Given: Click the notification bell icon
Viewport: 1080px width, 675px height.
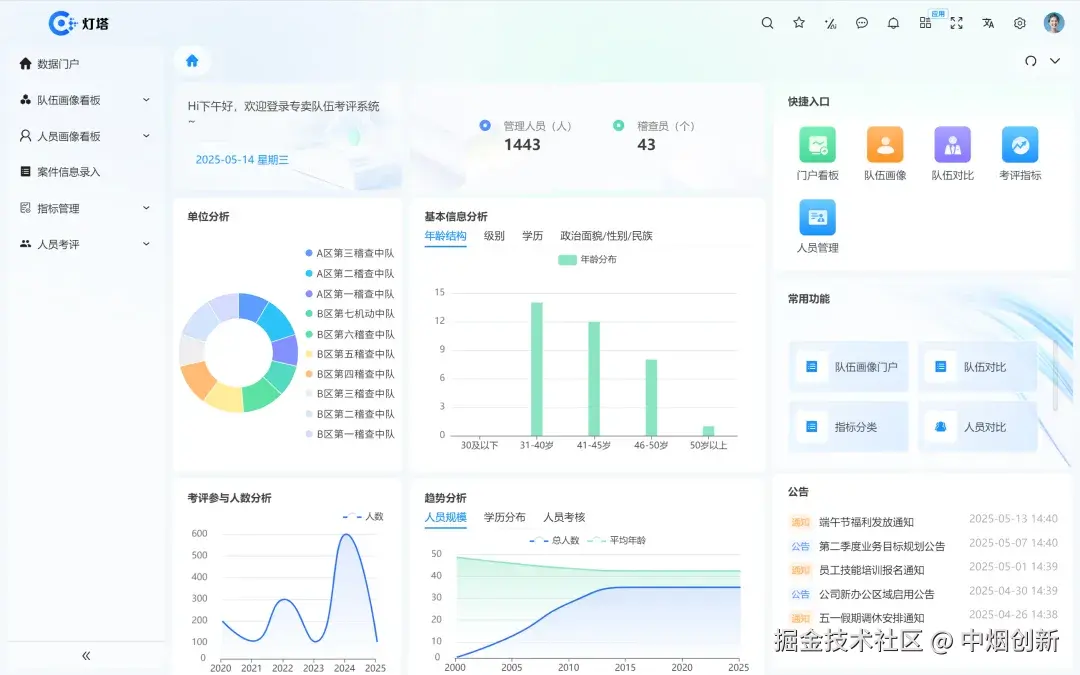Looking at the screenshot, I should (893, 22).
